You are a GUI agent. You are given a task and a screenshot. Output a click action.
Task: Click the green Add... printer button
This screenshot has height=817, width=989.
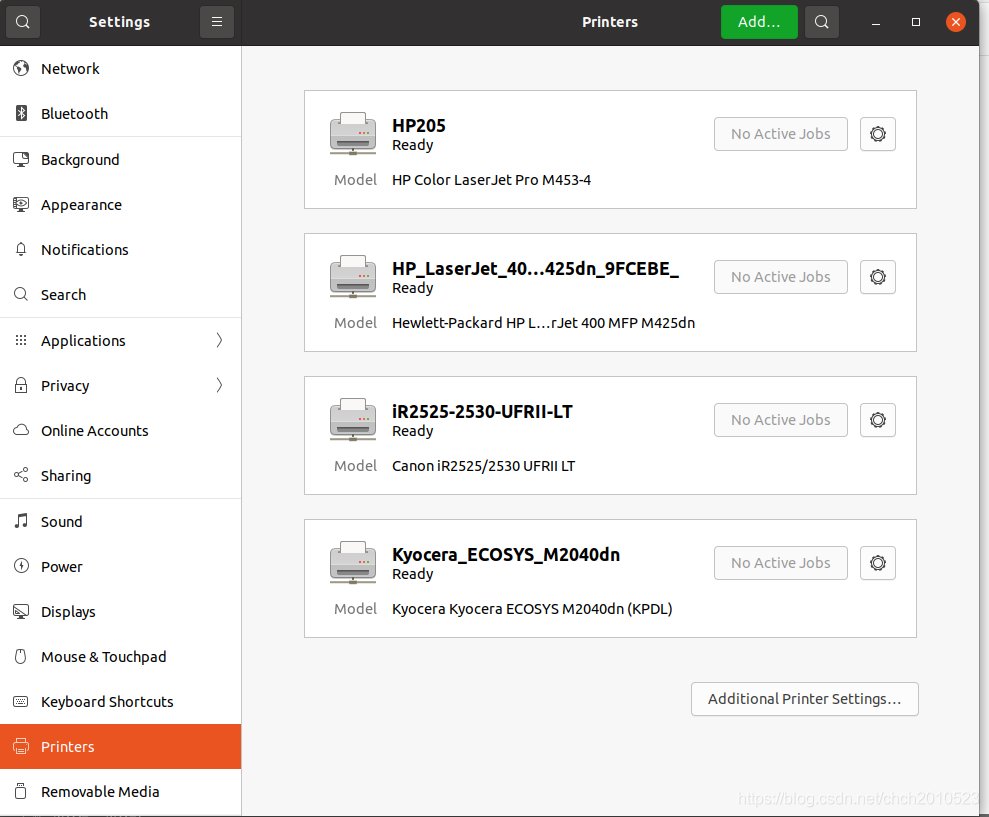(759, 22)
